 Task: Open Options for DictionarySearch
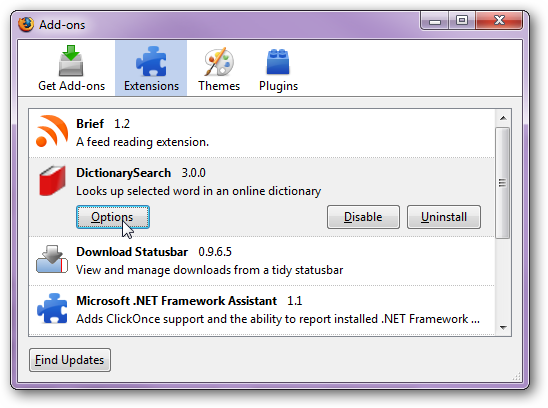tap(113, 217)
